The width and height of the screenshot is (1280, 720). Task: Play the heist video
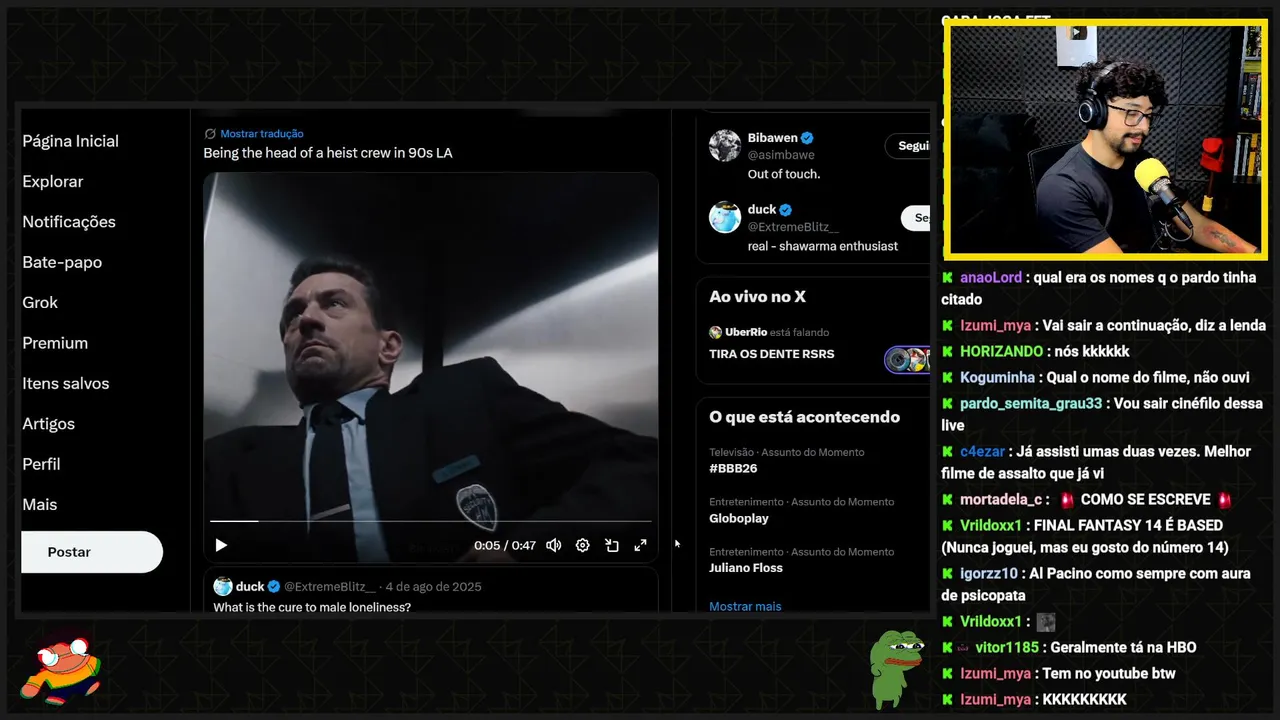point(221,545)
